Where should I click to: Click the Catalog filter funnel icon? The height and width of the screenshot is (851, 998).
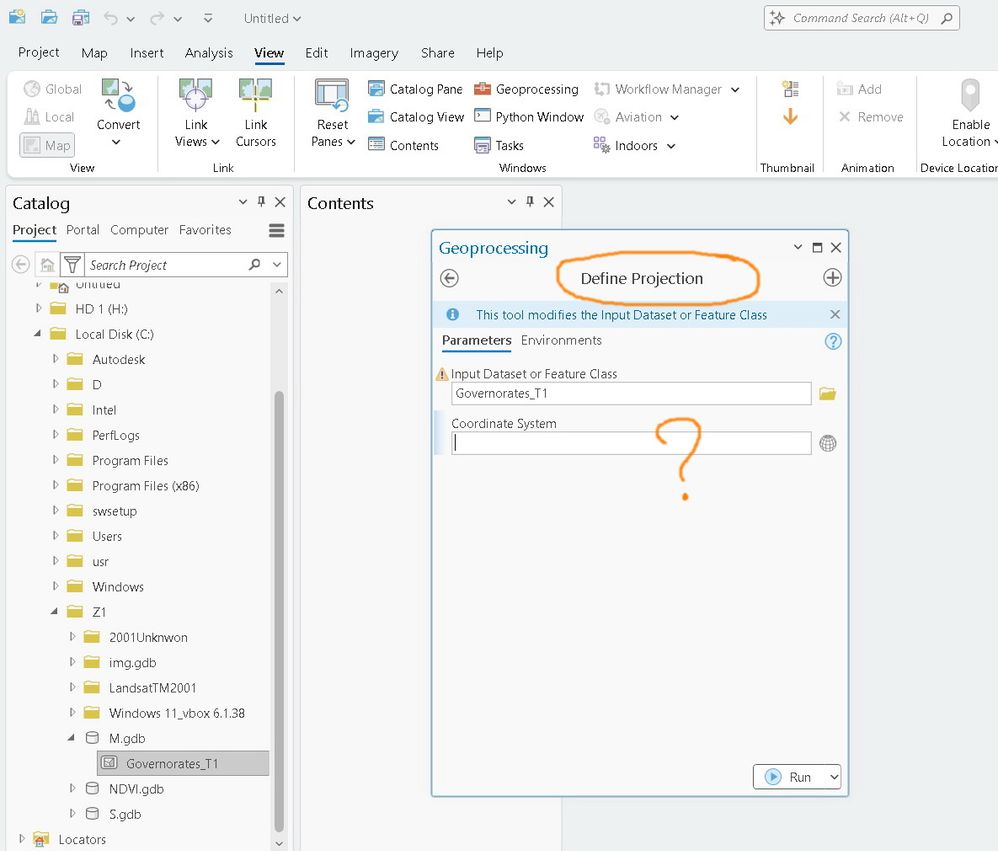click(x=72, y=264)
